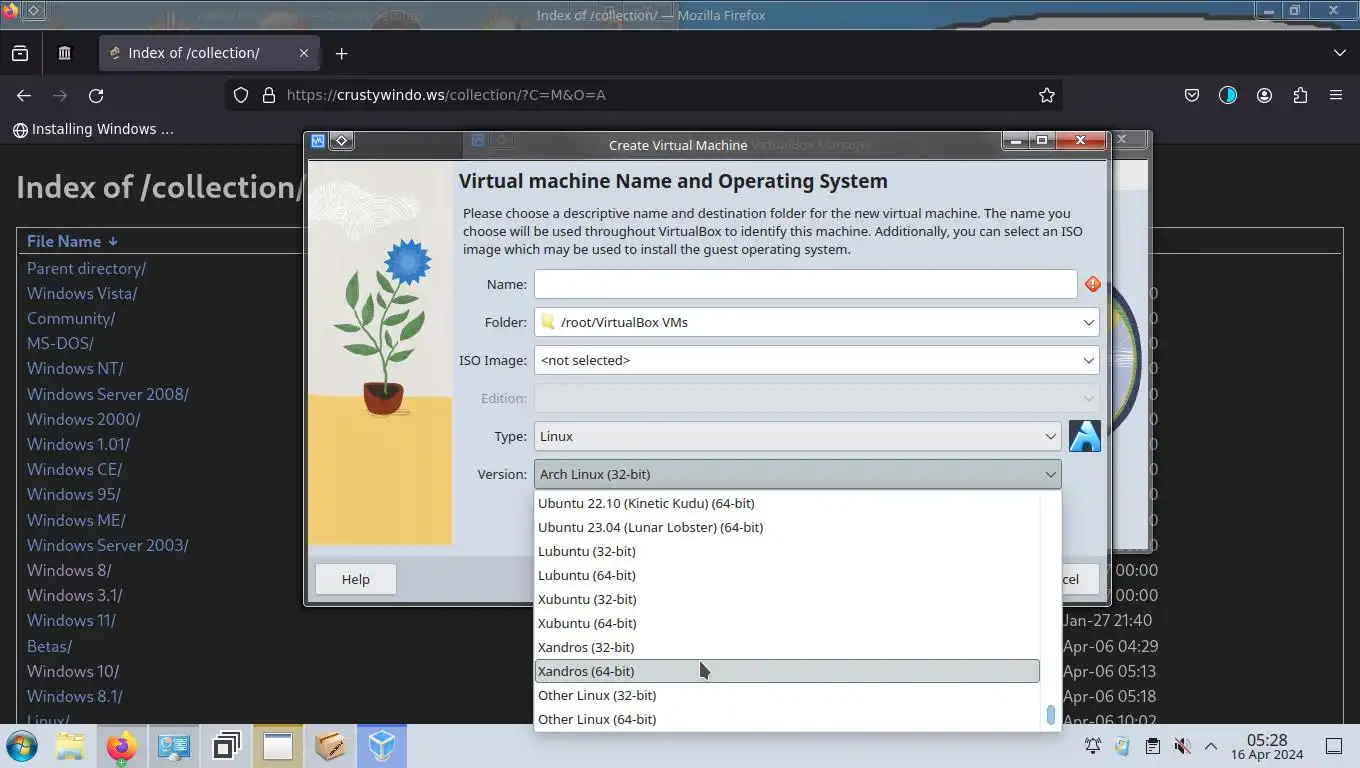Open the Folder dropdown
This screenshot has width=1360, height=768.
pyautogui.click(x=816, y=322)
